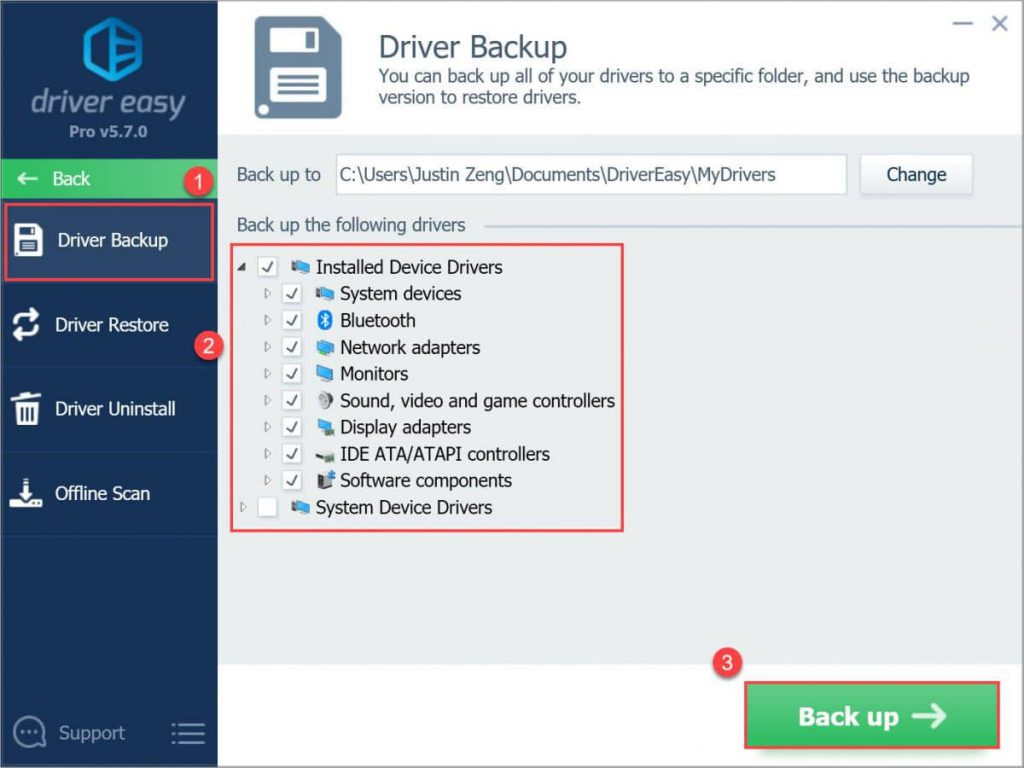Switch to Driver Restore section
1024x768 pixels.
(109, 325)
